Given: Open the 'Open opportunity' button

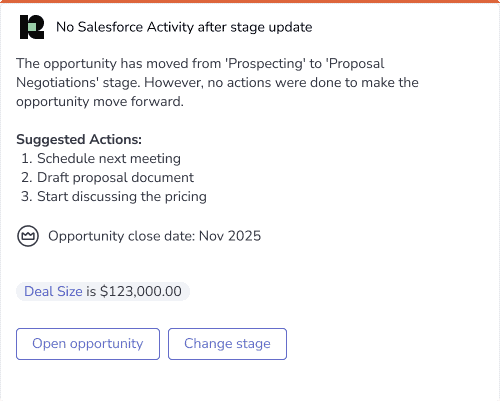Looking at the screenshot, I should click(x=88, y=344).
